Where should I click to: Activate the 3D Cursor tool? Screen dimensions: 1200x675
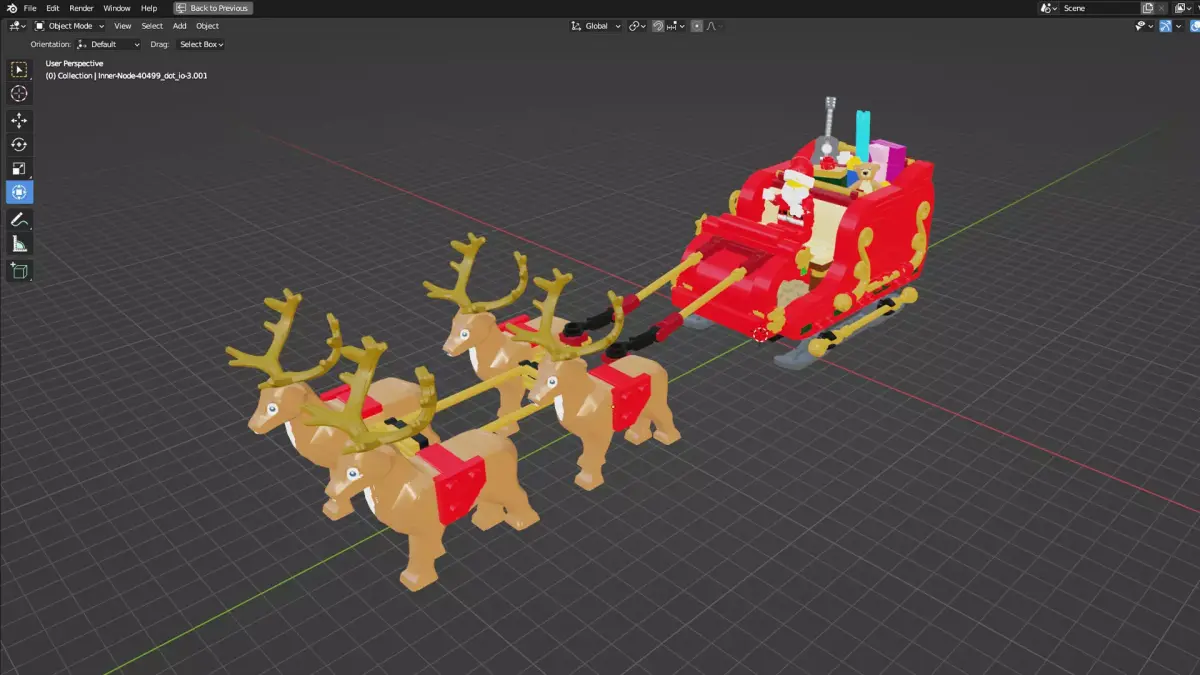click(19, 93)
